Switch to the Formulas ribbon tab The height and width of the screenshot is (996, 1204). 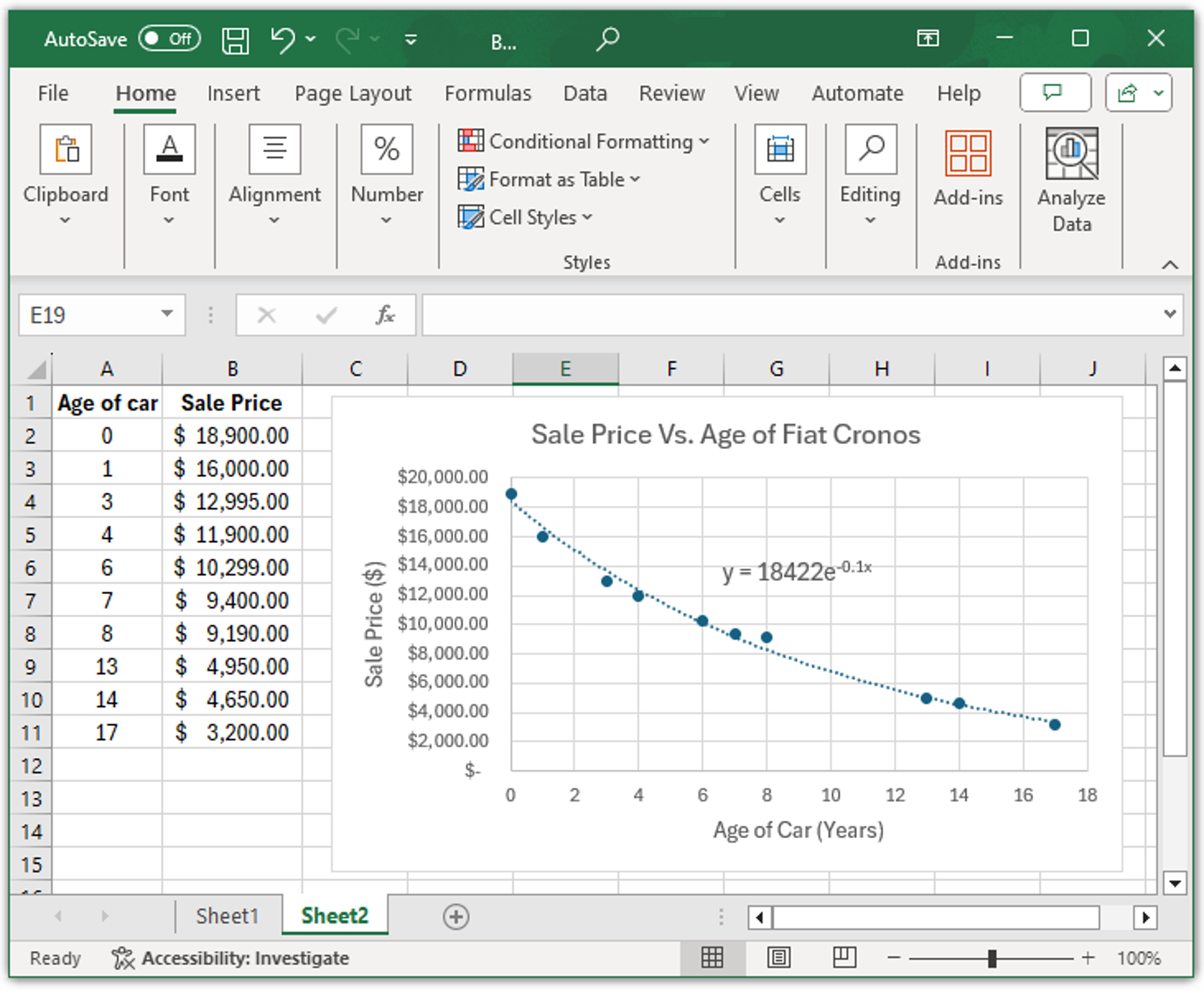487,93
